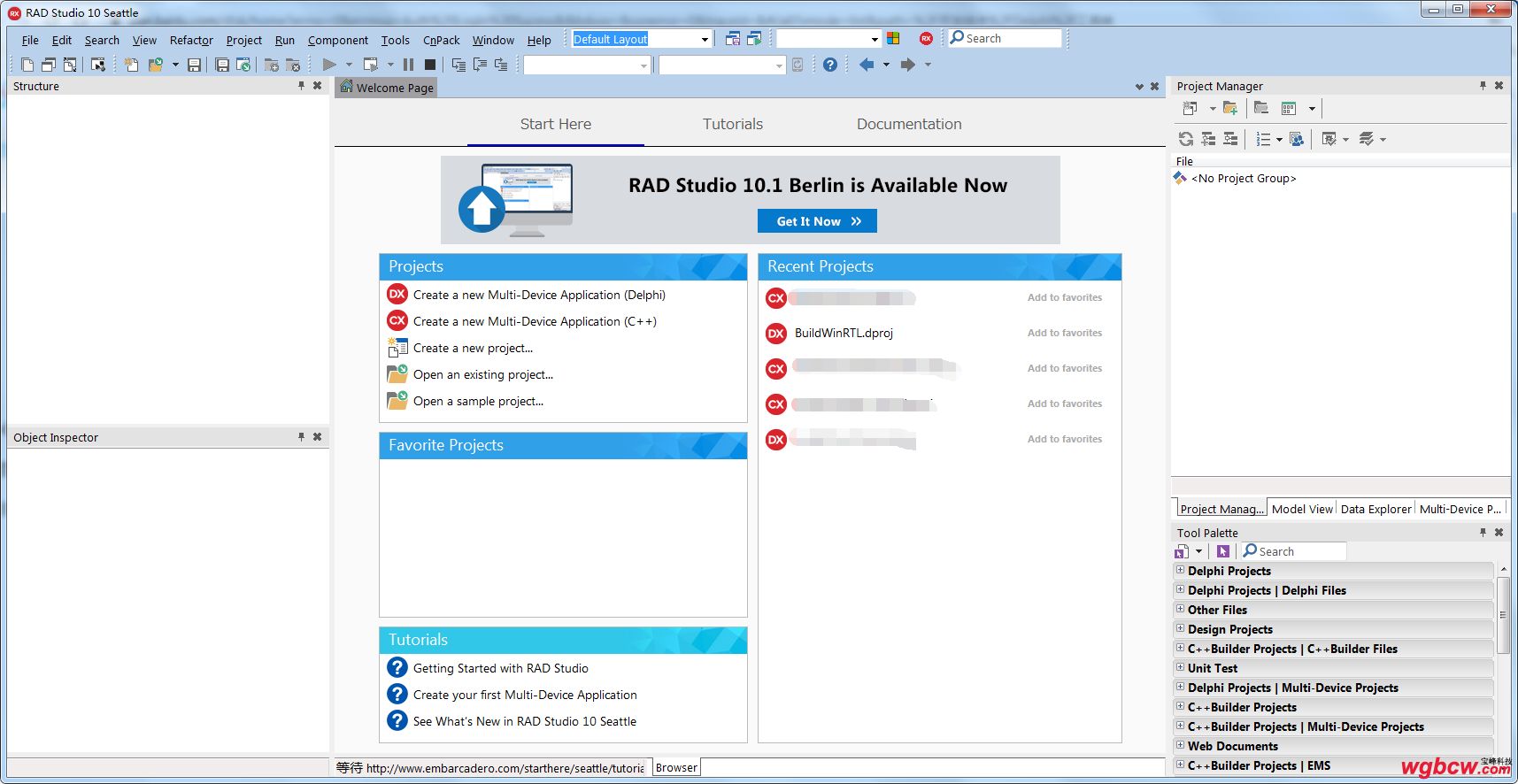Viewport: 1518px width, 784px height.
Task: Click the main toolbar Search input field
Action: [x=1005, y=38]
